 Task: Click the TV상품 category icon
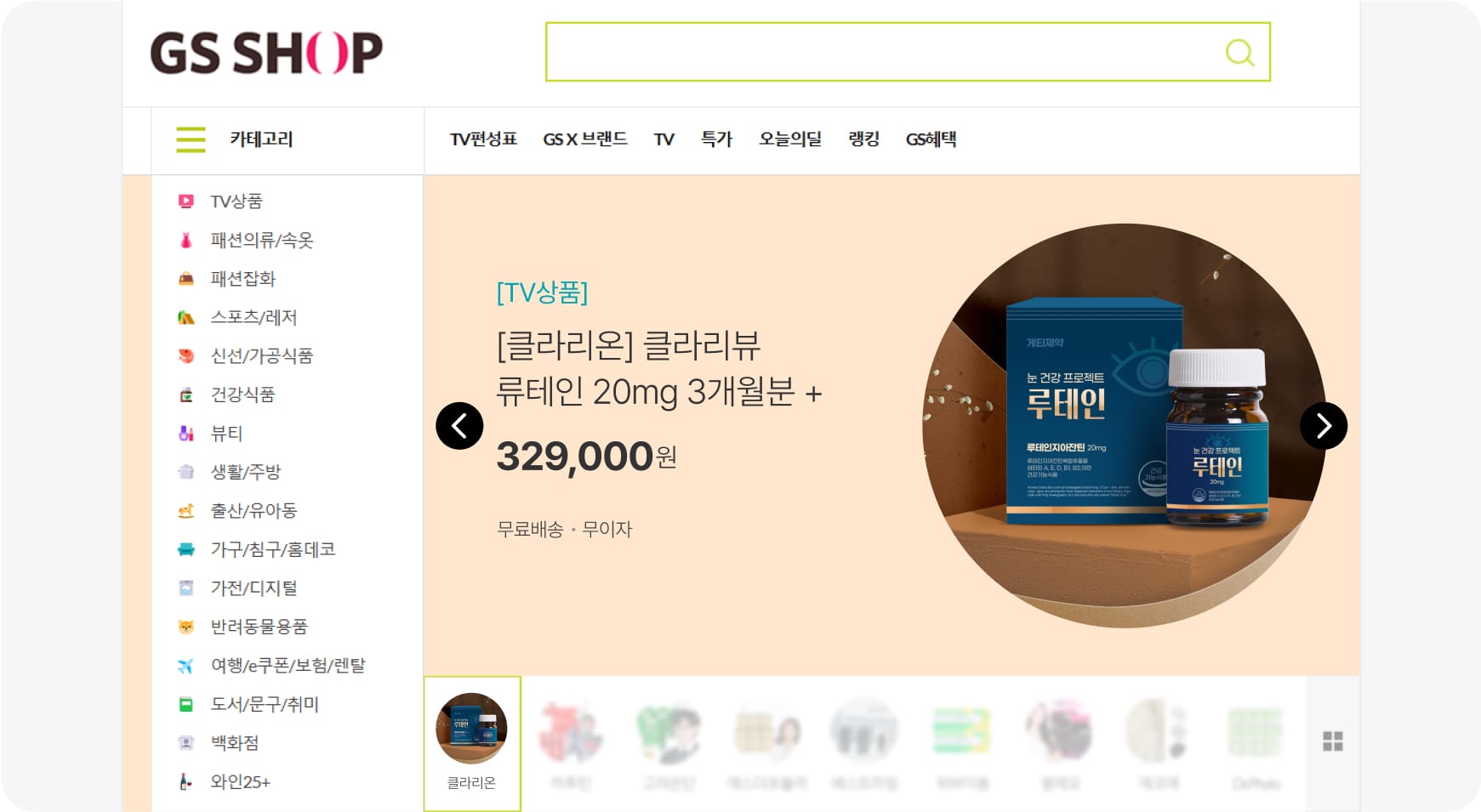coord(185,202)
